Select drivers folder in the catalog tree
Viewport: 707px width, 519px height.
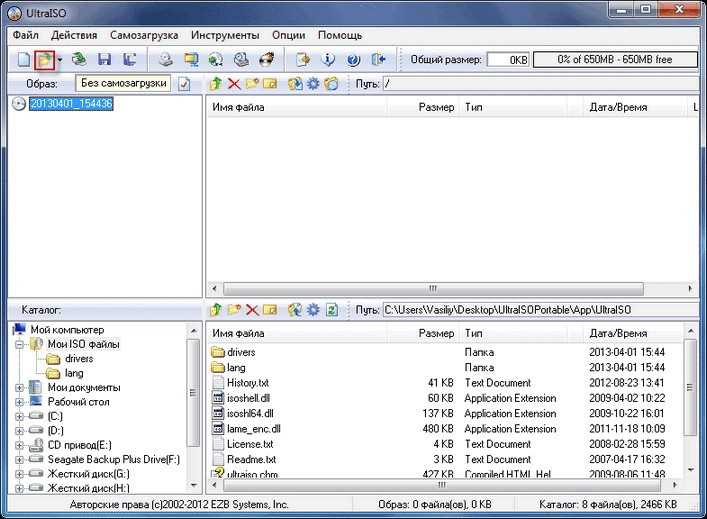click(79, 359)
